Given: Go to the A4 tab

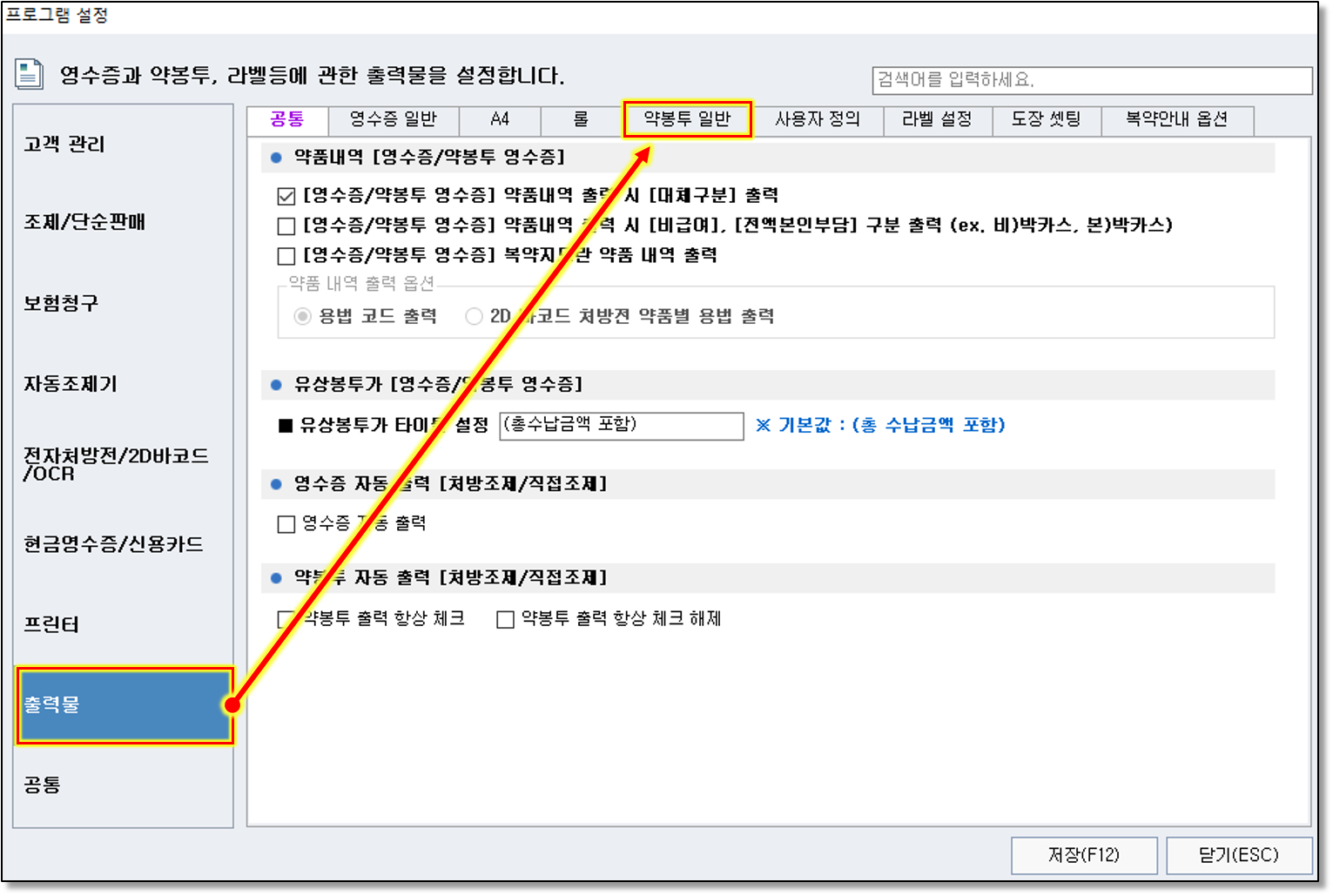Looking at the screenshot, I should [499, 119].
